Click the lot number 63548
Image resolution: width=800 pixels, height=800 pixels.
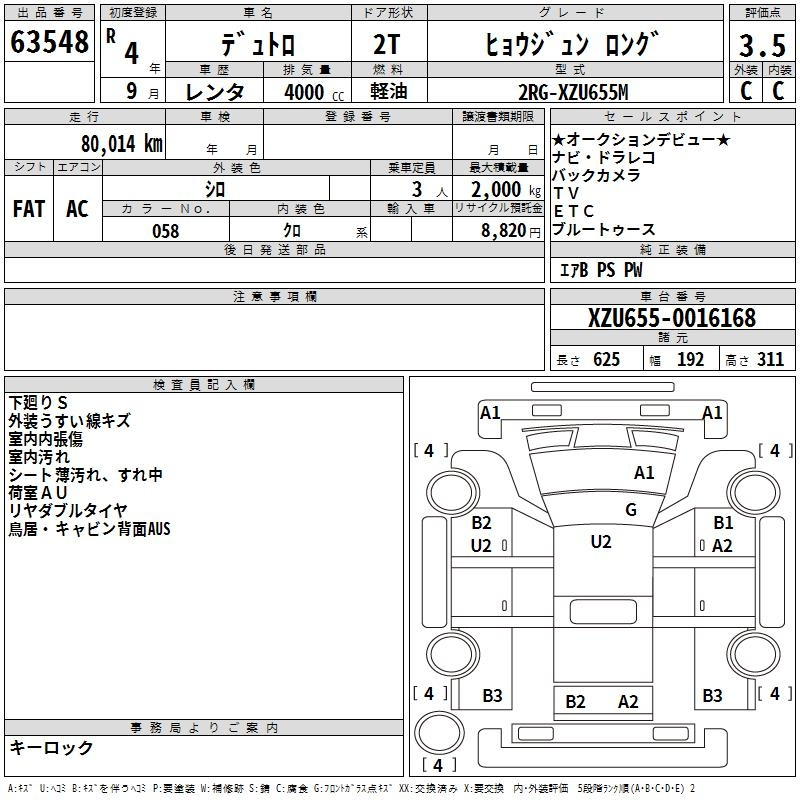click(49, 42)
